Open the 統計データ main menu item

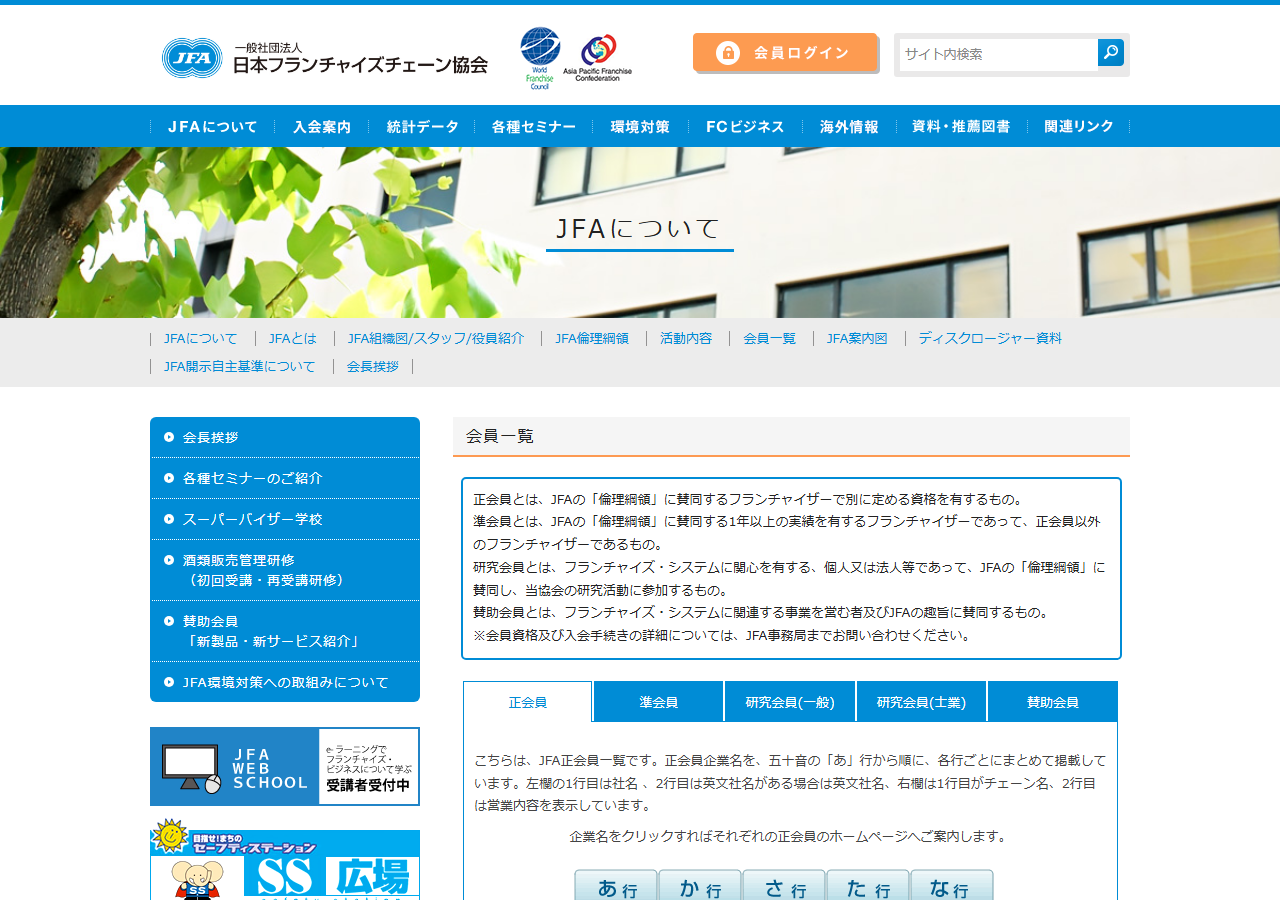pyautogui.click(x=422, y=127)
